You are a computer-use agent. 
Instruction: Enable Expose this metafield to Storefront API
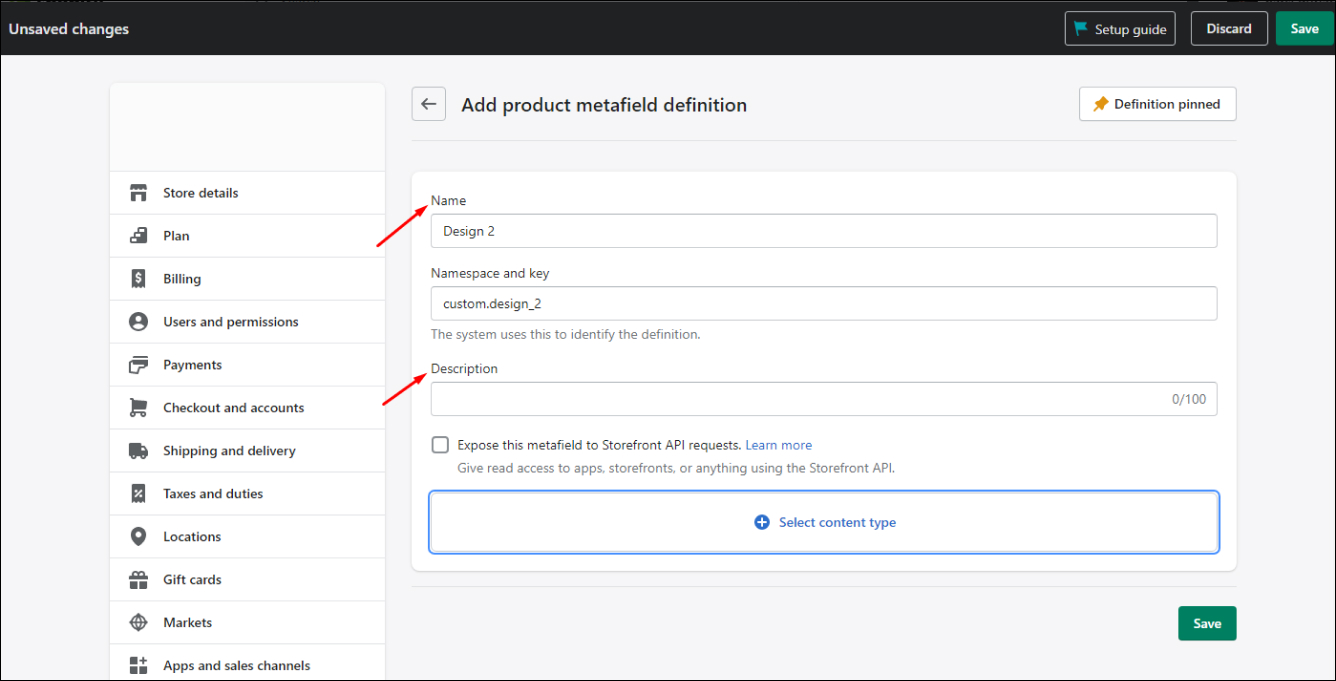(440, 445)
